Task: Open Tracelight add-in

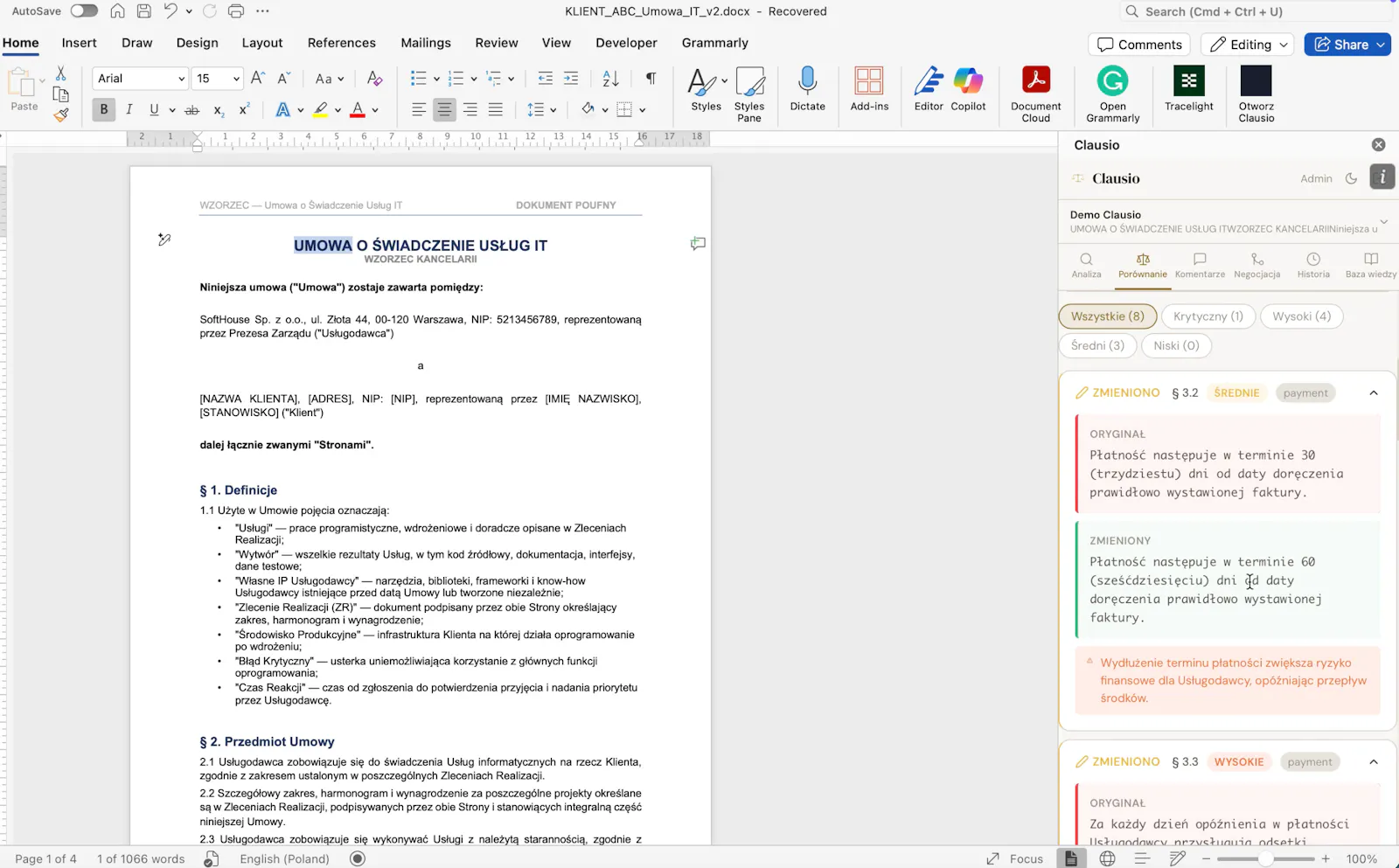Action: (1188, 89)
